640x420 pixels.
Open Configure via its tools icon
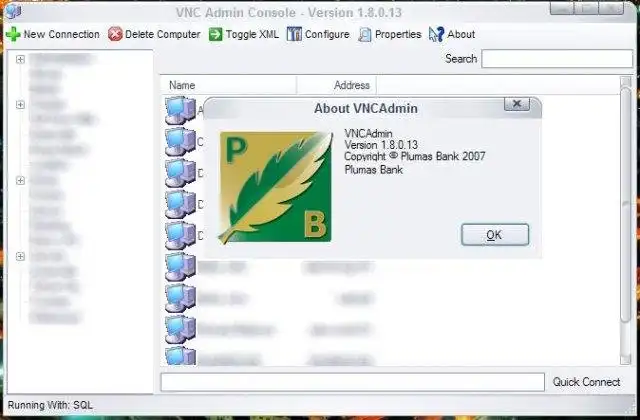(x=294, y=34)
